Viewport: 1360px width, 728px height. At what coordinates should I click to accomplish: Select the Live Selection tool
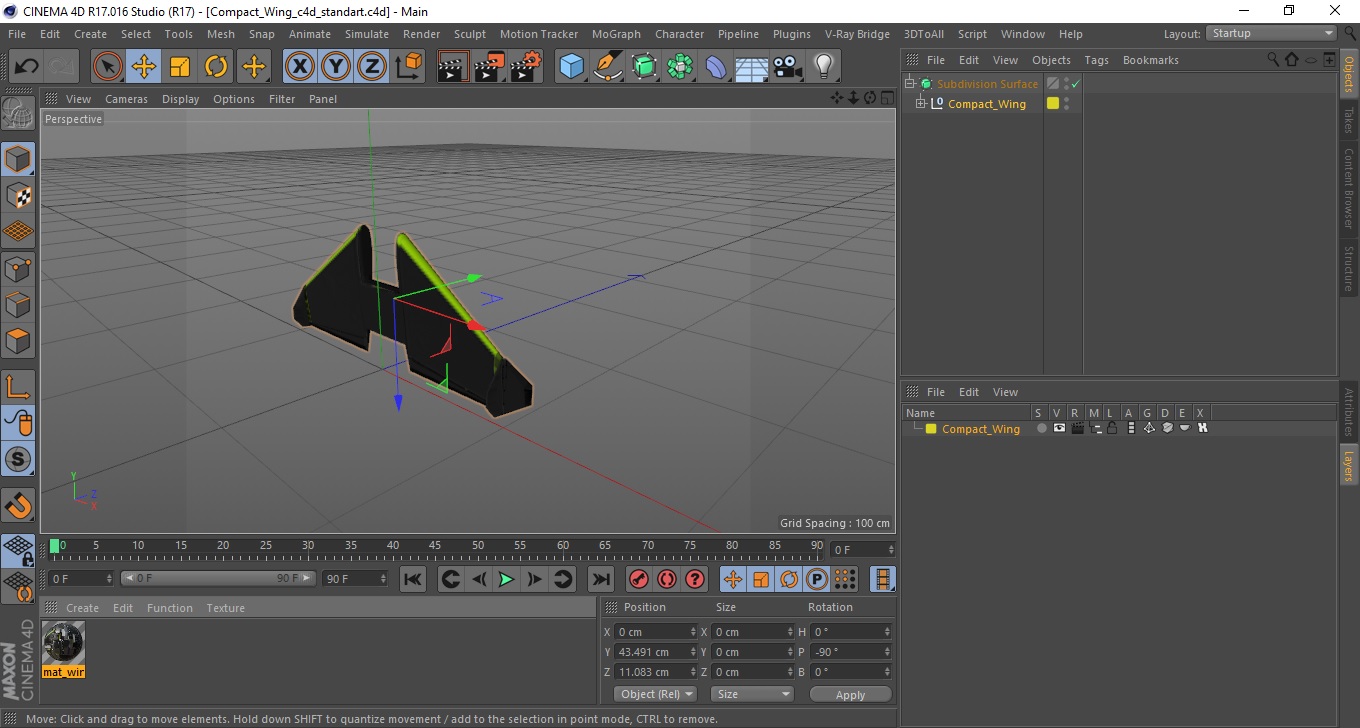click(108, 67)
